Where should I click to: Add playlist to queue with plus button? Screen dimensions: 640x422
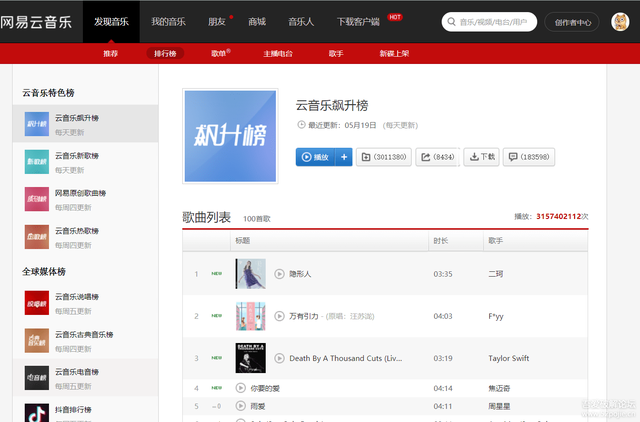click(x=344, y=157)
